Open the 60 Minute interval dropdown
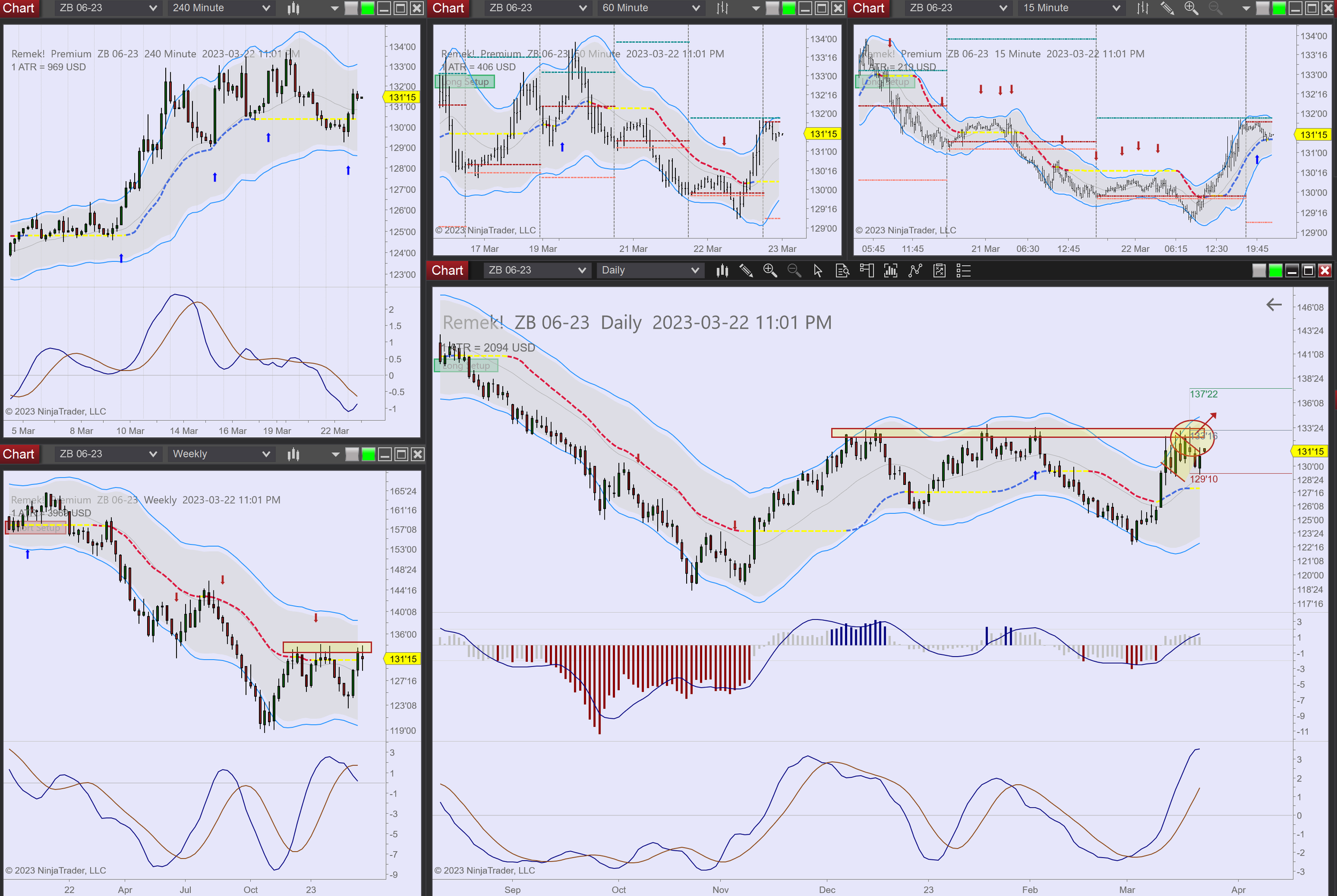 click(696, 8)
